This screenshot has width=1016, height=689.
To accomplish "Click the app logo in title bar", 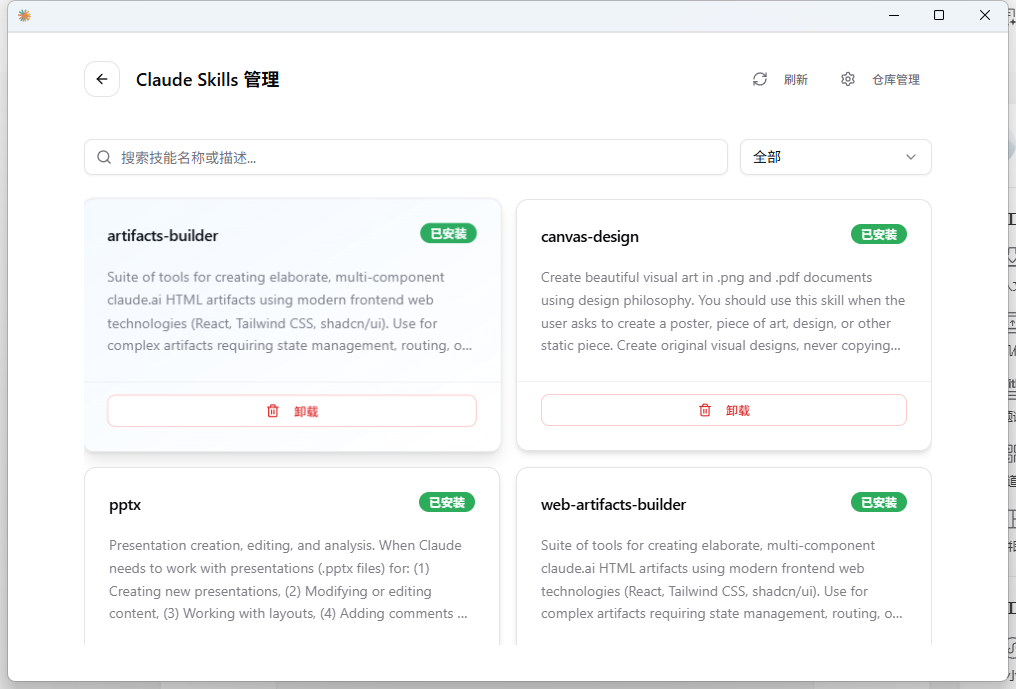I will (25, 15).
